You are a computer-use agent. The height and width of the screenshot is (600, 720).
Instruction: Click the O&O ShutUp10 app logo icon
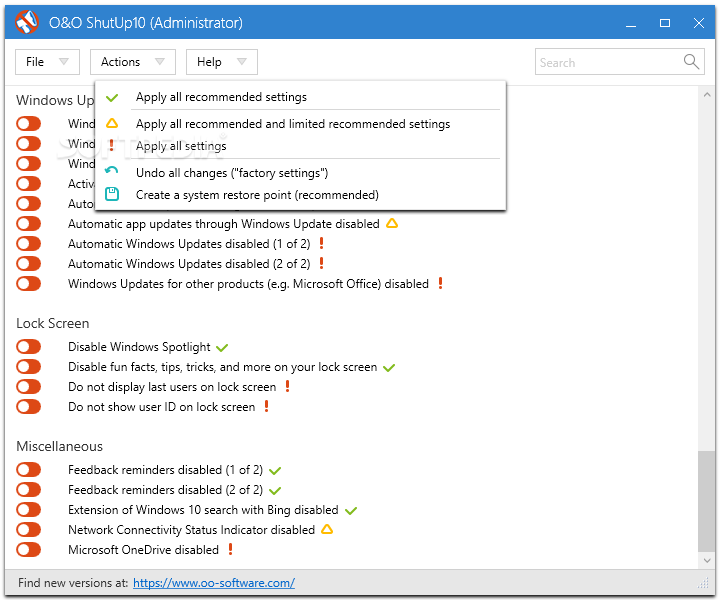(x=27, y=22)
